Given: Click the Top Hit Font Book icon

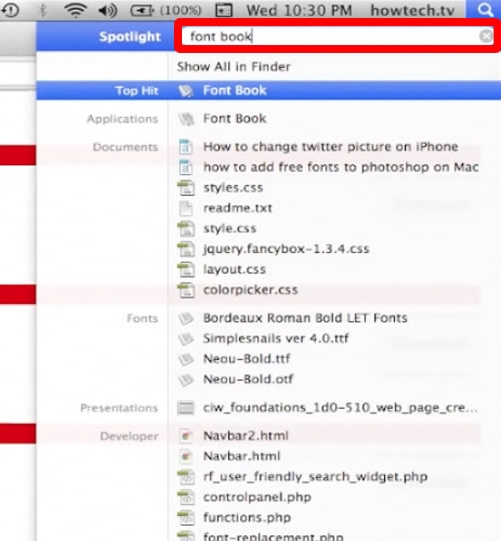Looking at the screenshot, I should coord(186,91).
